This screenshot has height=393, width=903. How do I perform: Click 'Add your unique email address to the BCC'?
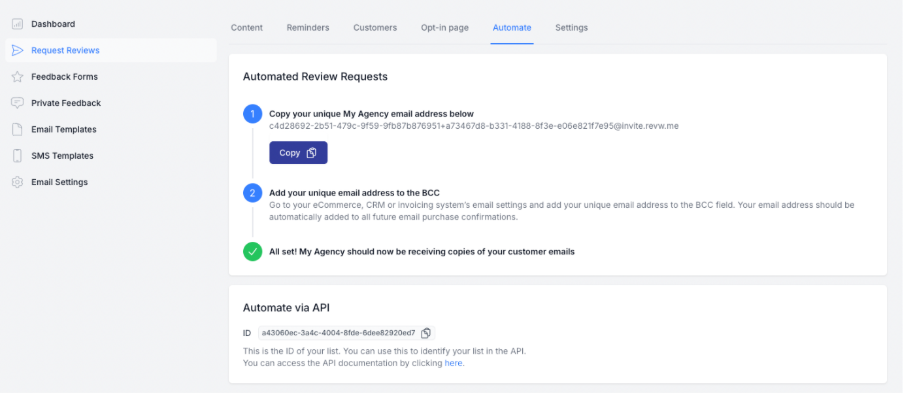[354, 193]
